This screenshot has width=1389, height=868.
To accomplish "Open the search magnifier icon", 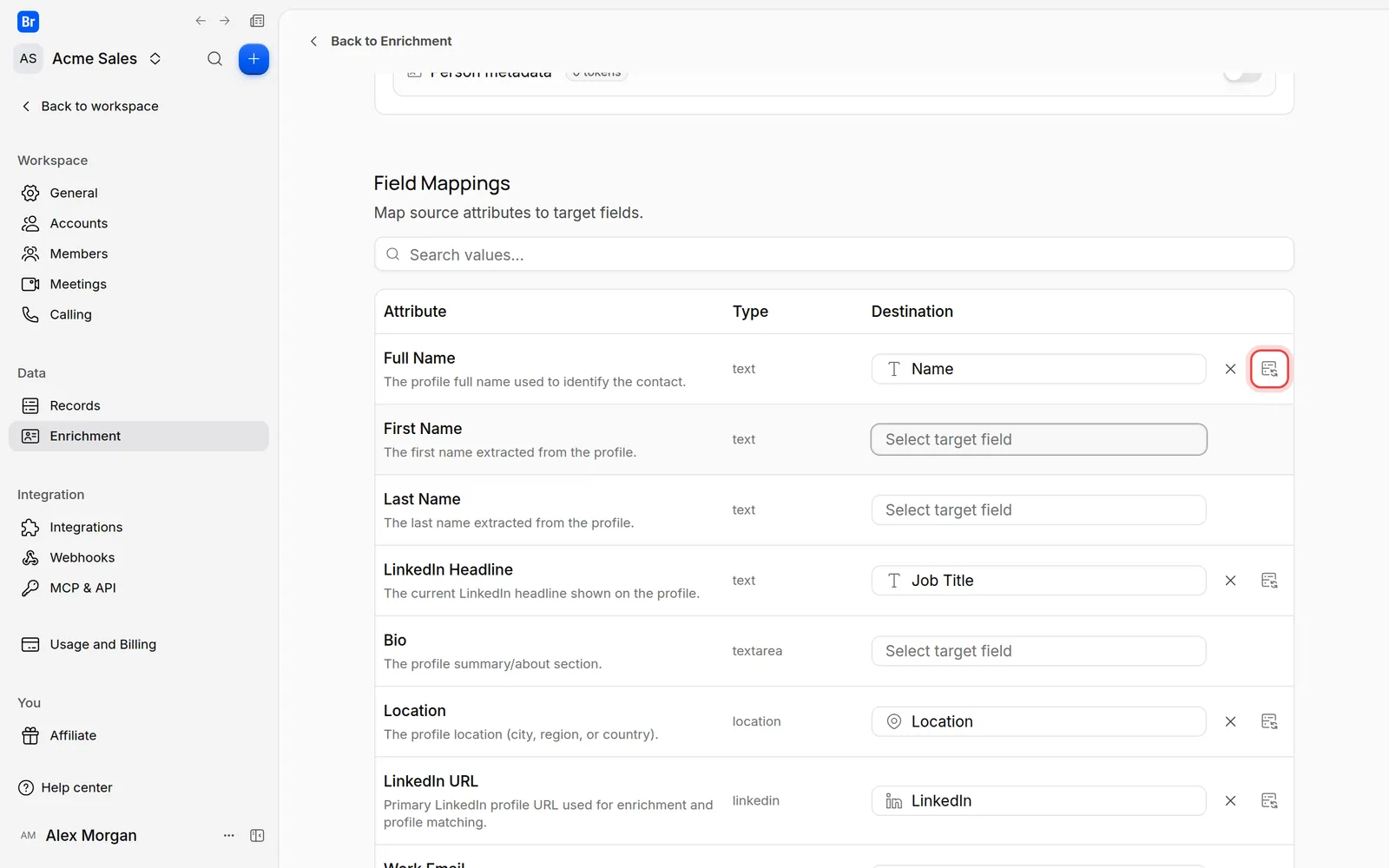I will 214,59.
